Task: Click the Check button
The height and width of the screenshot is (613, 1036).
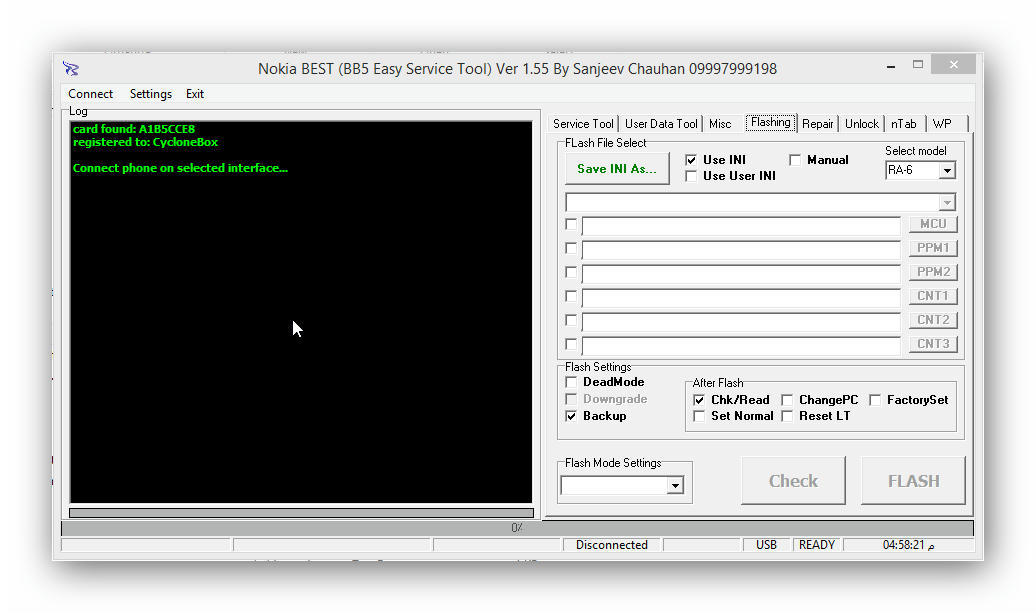Action: click(793, 481)
